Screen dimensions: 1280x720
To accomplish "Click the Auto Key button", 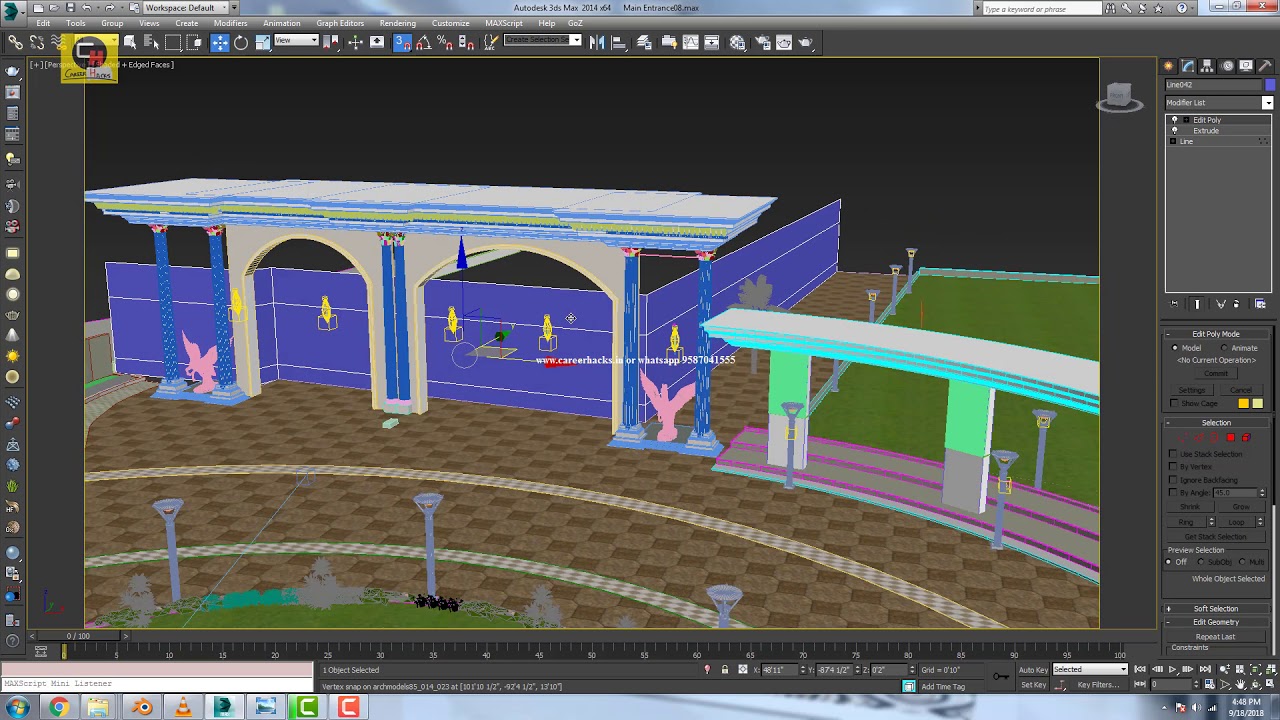I will pyautogui.click(x=1033, y=670).
